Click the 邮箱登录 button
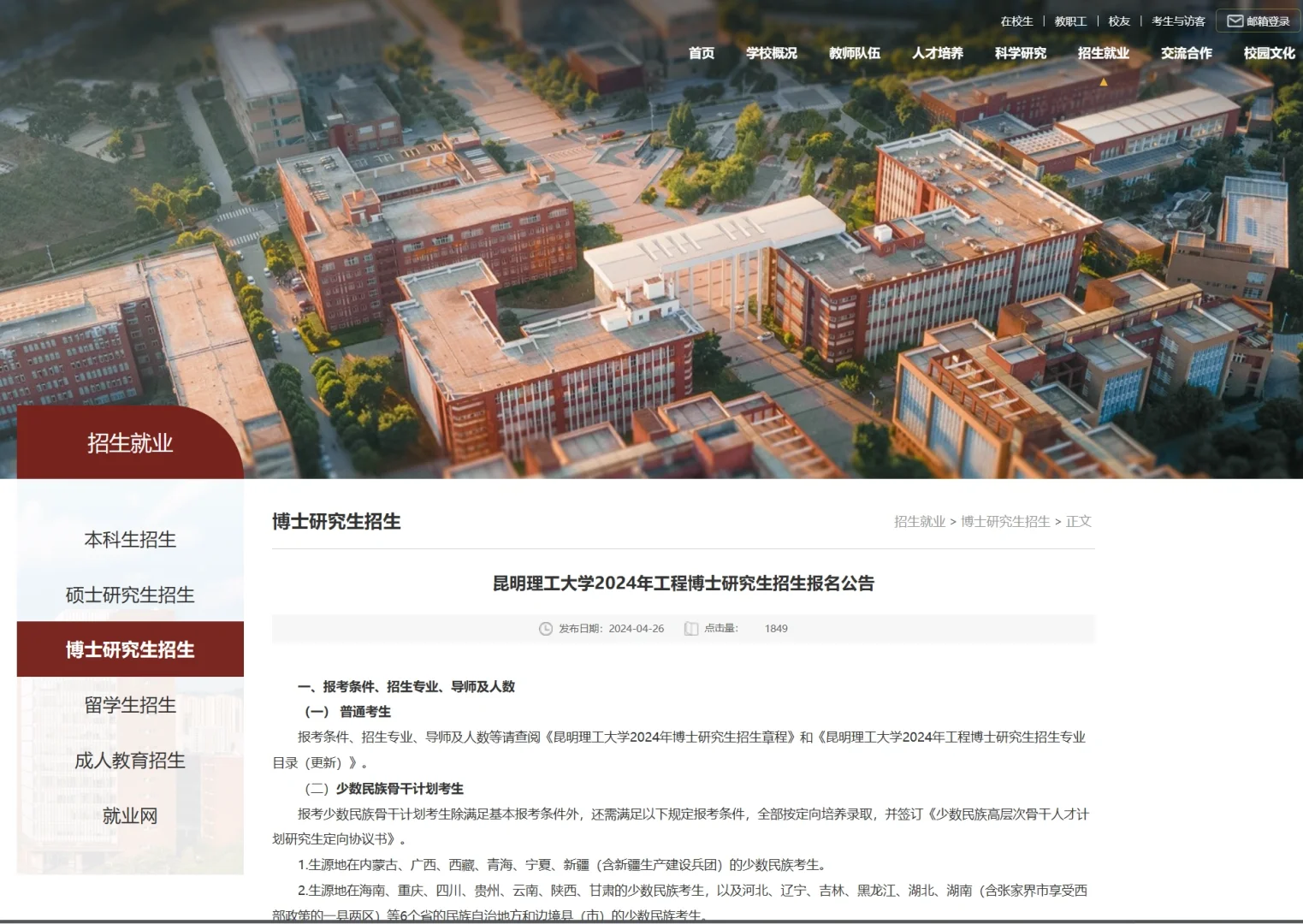The image size is (1303, 924). (x=1259, y=21)
